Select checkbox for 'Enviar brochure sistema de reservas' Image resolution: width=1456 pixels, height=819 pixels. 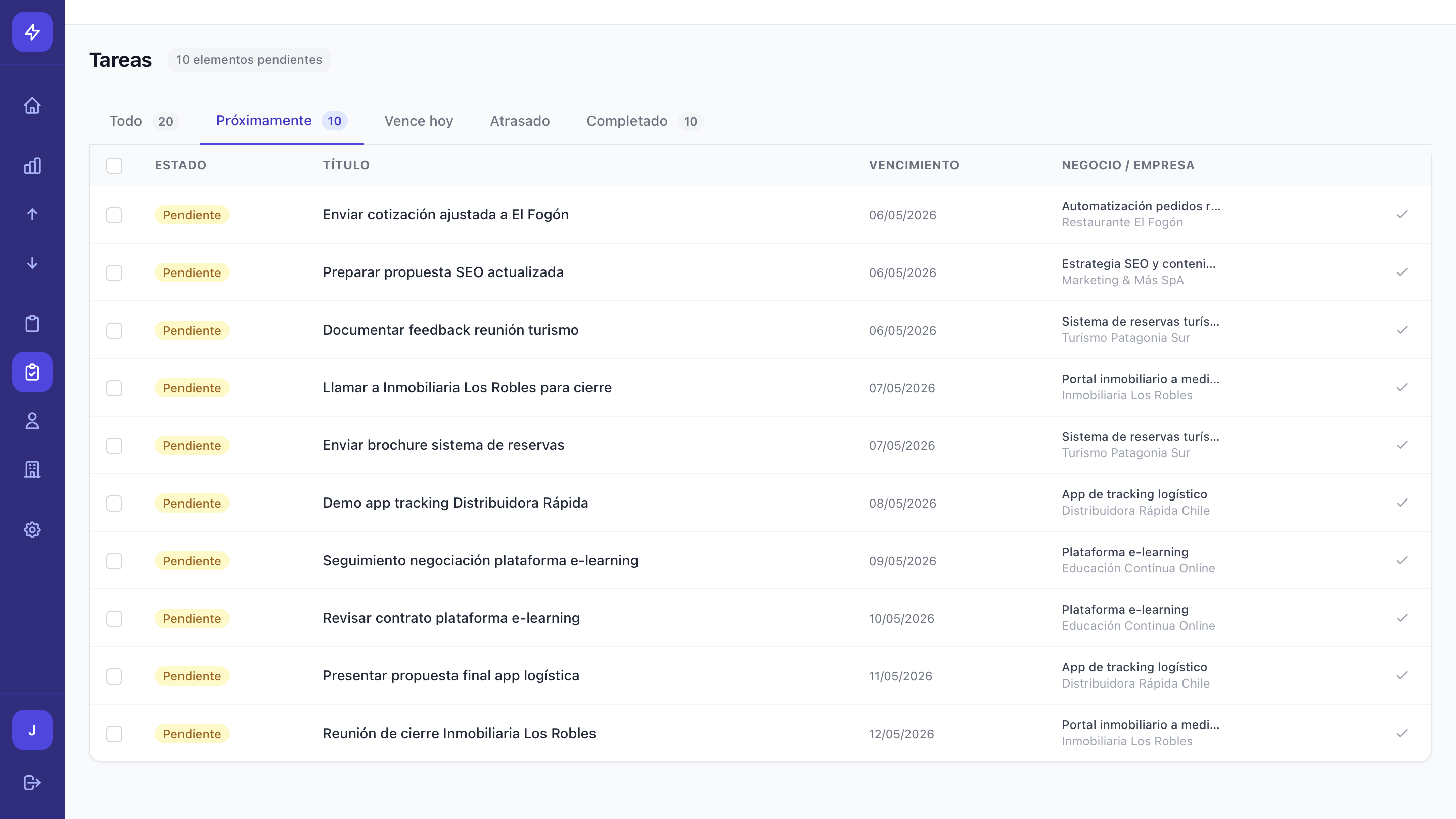pyautogui.click(x=114, y=446)
